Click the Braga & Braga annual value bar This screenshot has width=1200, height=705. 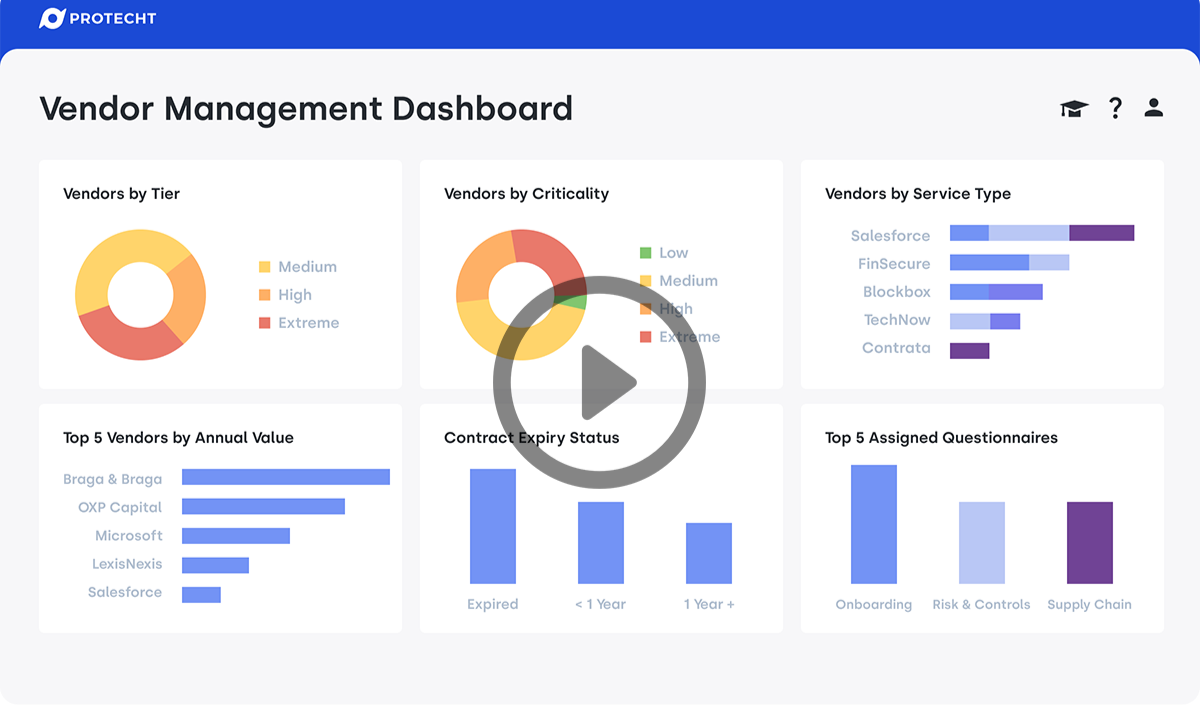pos(286,477)
